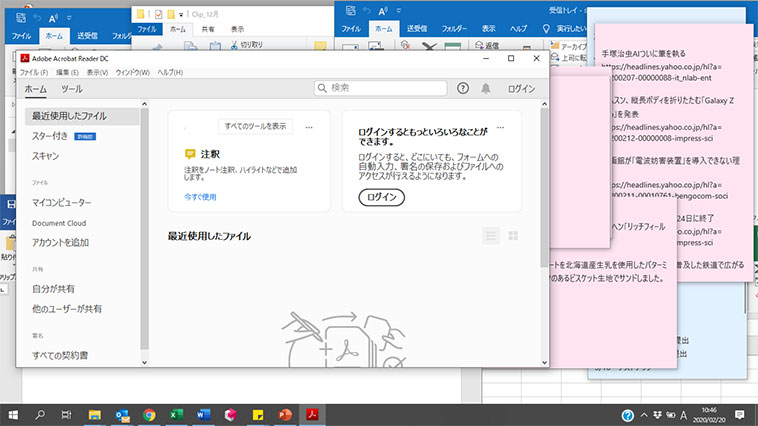
Task: Select 自分が共有 in the sidebar
Action: coord(53,289)
